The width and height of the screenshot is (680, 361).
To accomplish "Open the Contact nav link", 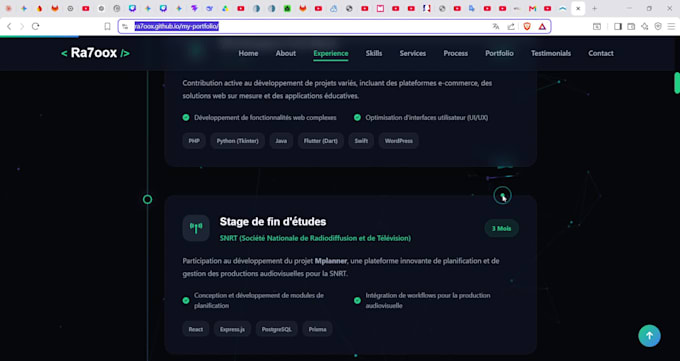I will click(x=601, y=53).
